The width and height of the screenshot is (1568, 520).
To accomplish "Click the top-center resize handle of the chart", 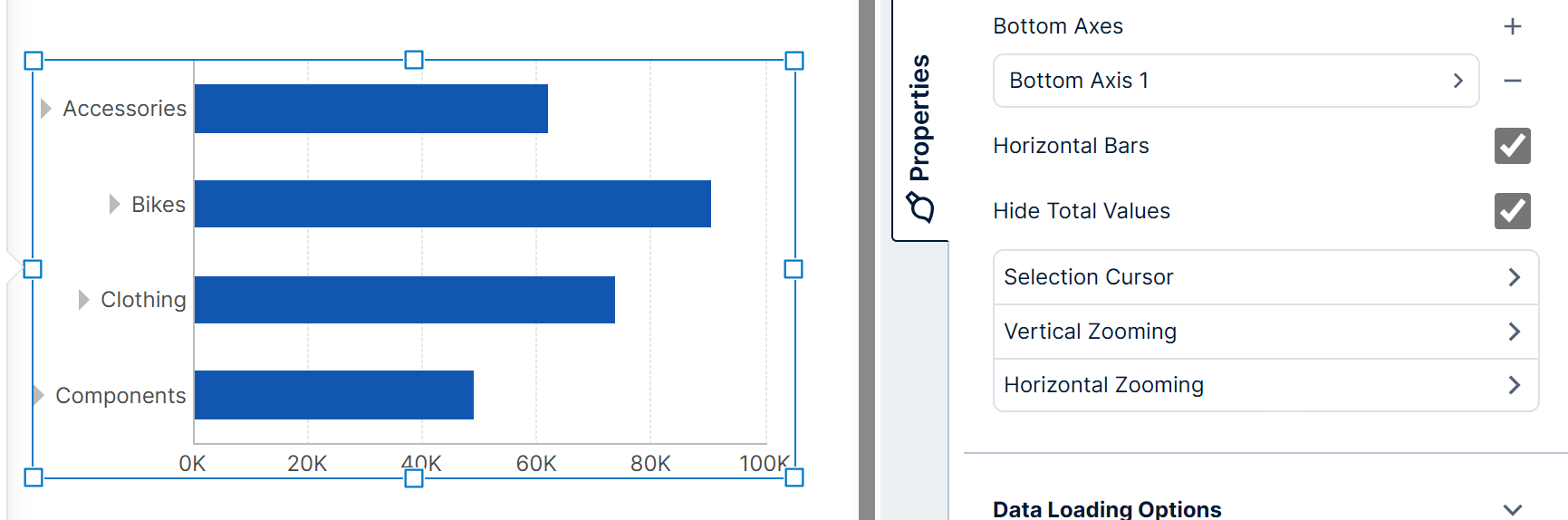I will click(414, 60).
